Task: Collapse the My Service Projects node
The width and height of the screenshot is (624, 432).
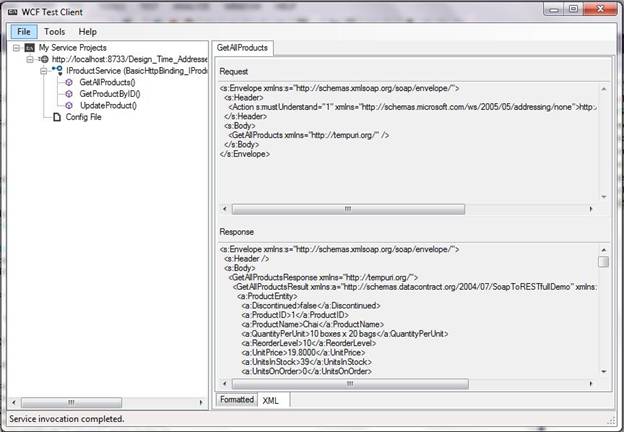Action: (x=16, y=48)
